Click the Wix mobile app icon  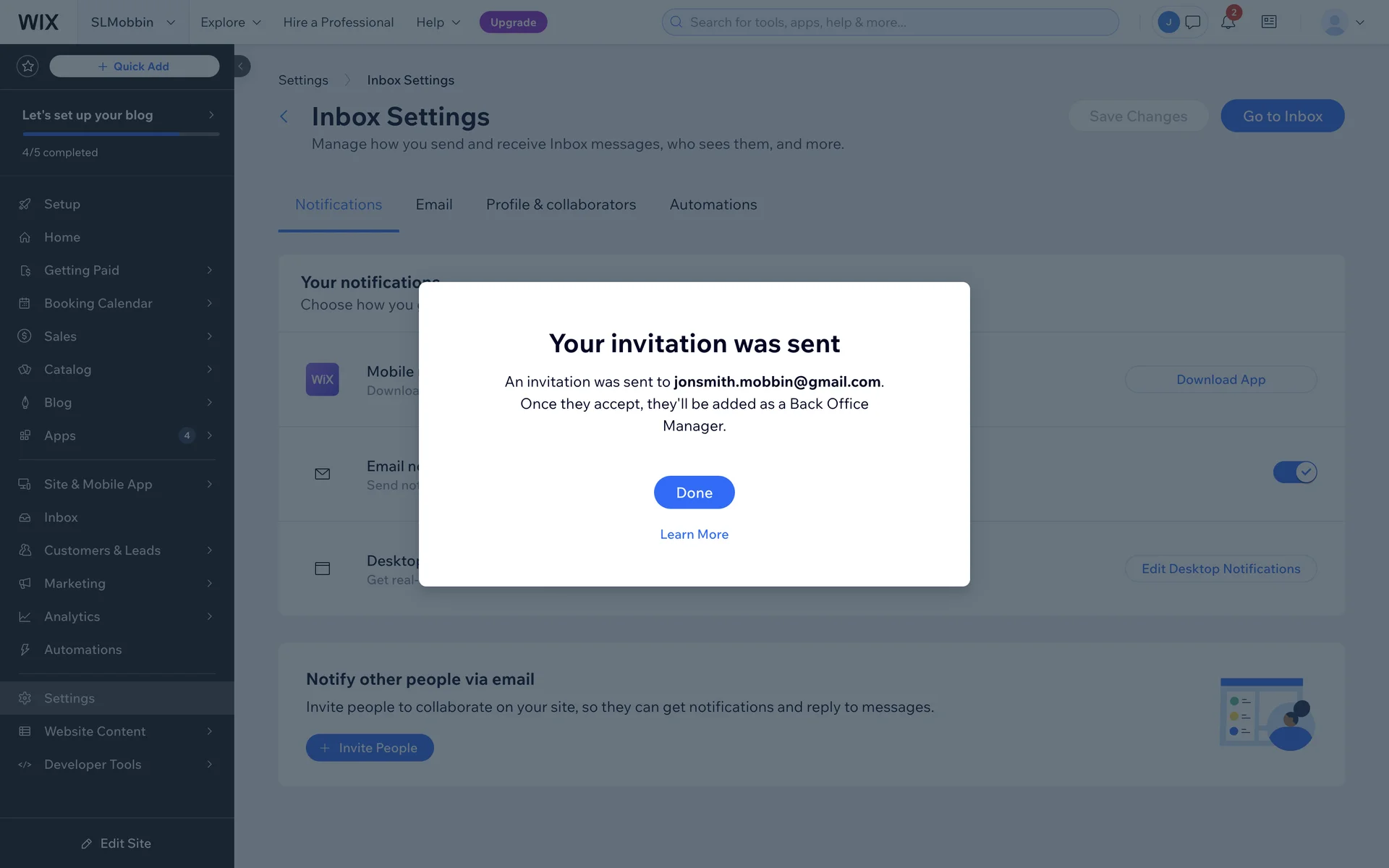pyautogui.click(x=322, y=379)
